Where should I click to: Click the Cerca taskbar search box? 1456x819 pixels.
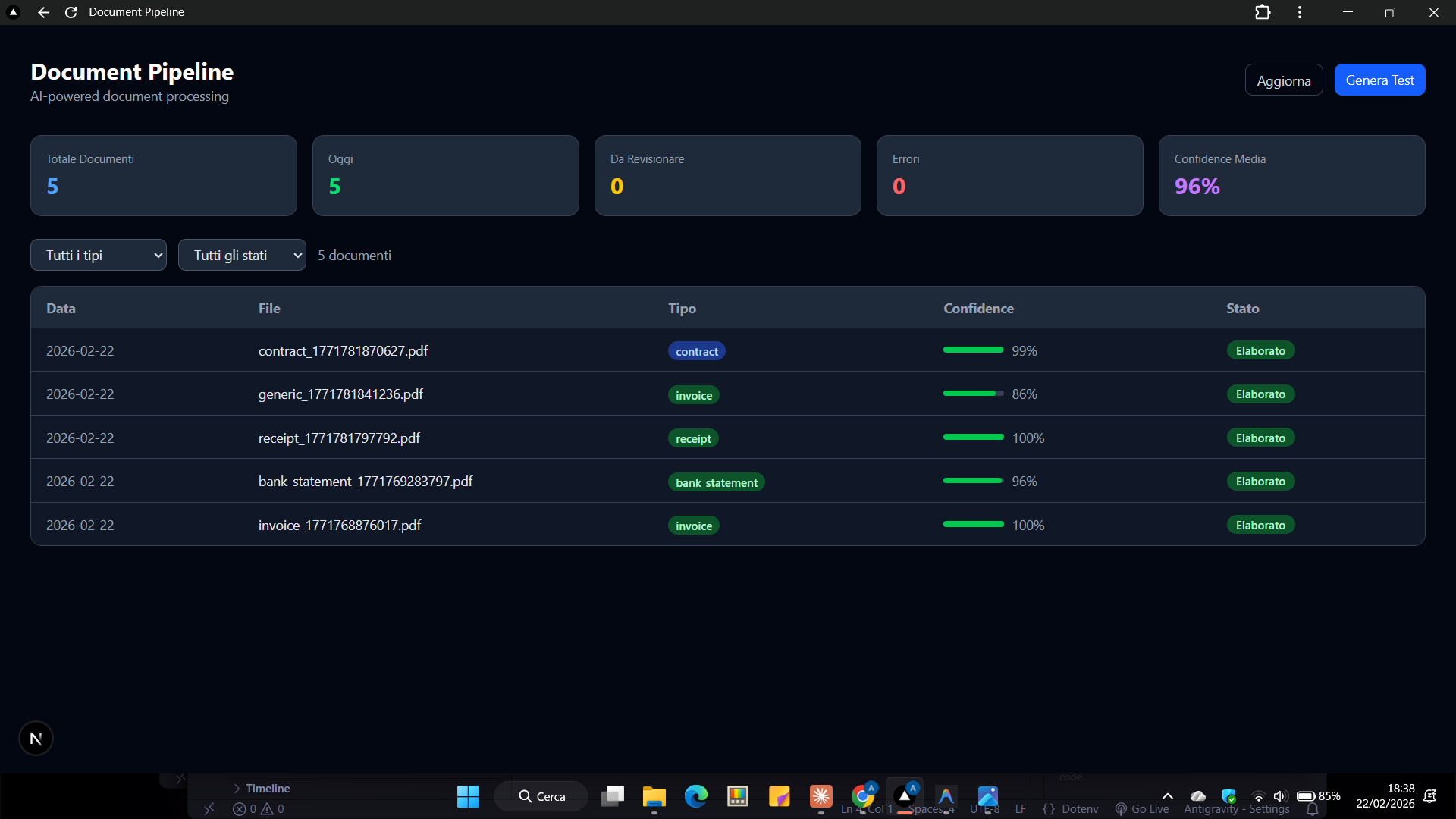click(x=541, y=796)
